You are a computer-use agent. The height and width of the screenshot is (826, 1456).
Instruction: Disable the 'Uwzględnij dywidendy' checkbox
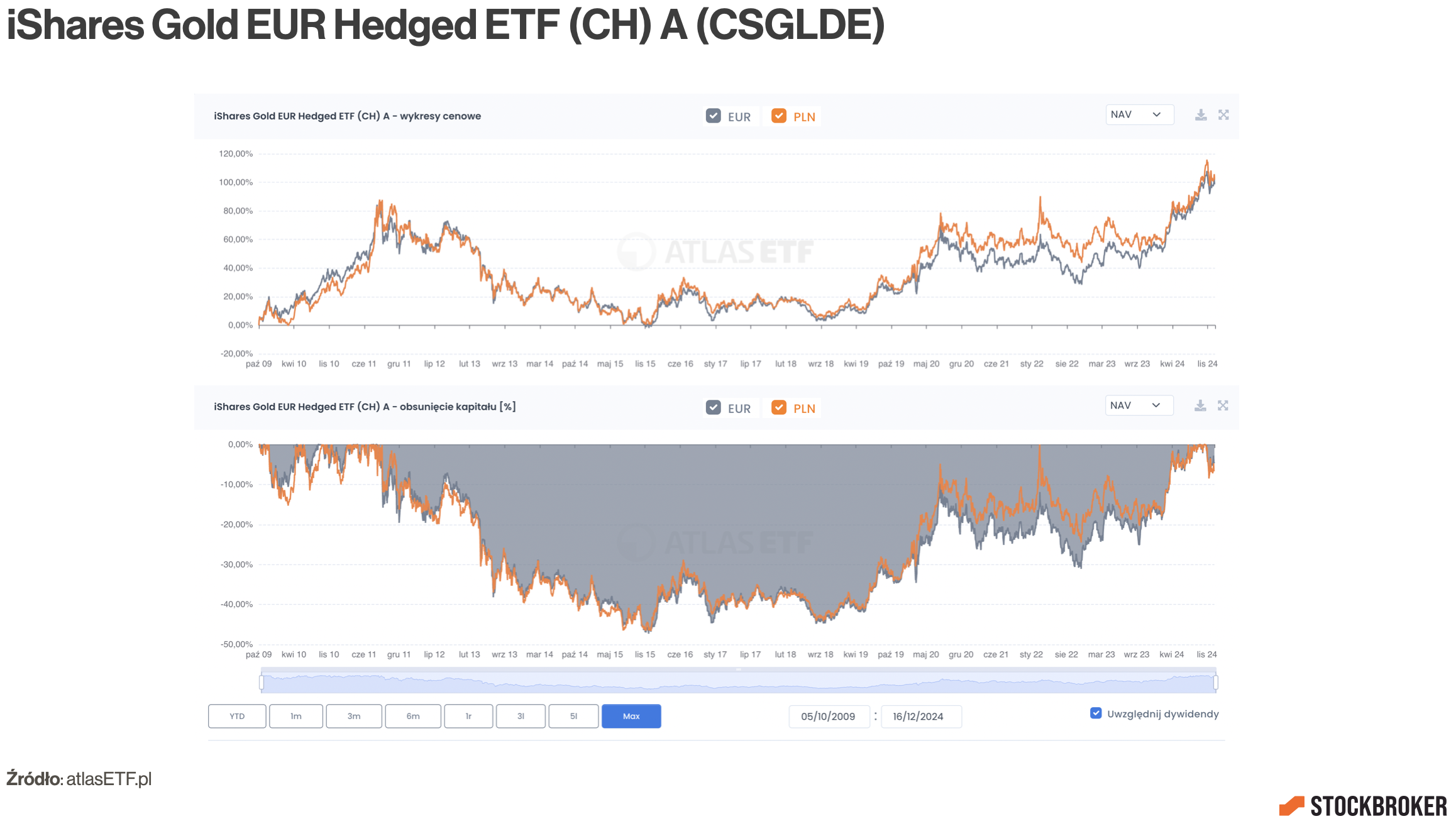click(x=1096, y=713)
